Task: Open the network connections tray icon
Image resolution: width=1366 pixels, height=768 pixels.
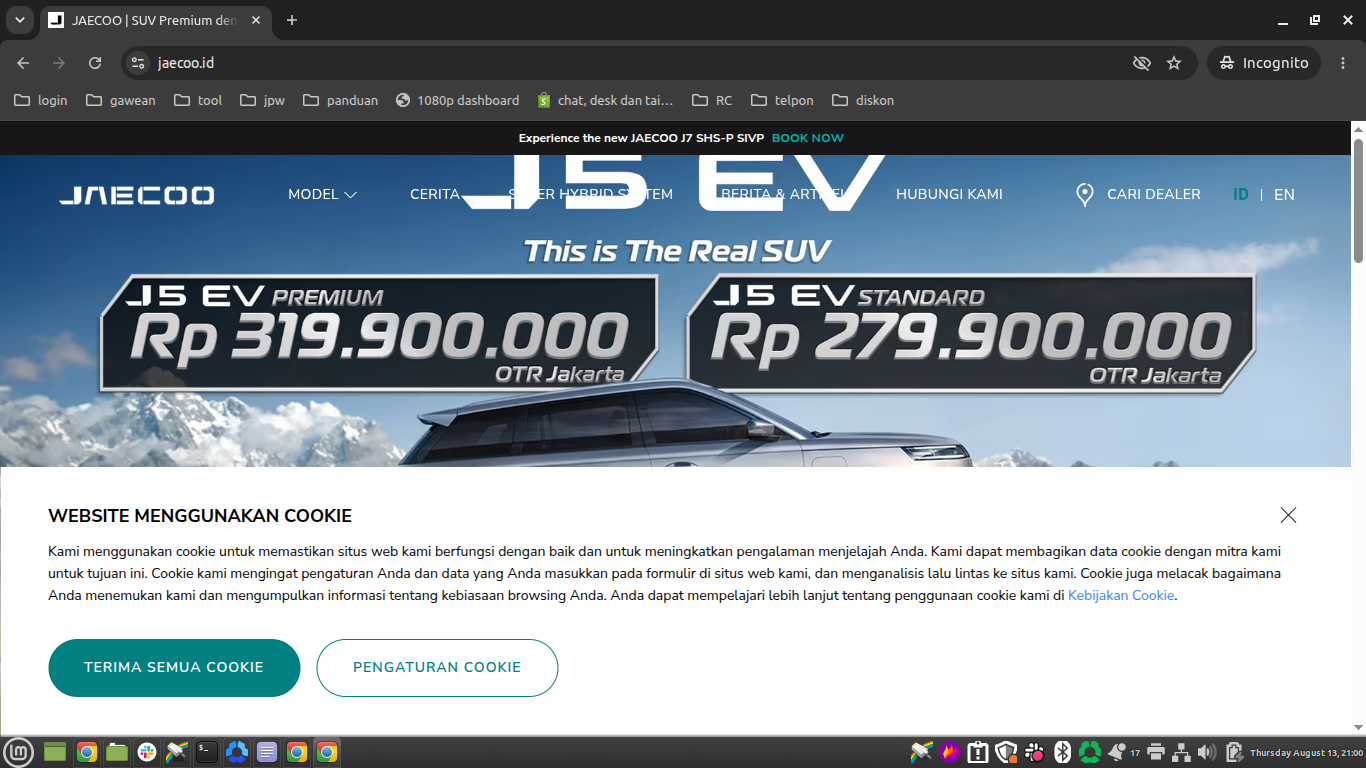Action: coord(1181,752)
